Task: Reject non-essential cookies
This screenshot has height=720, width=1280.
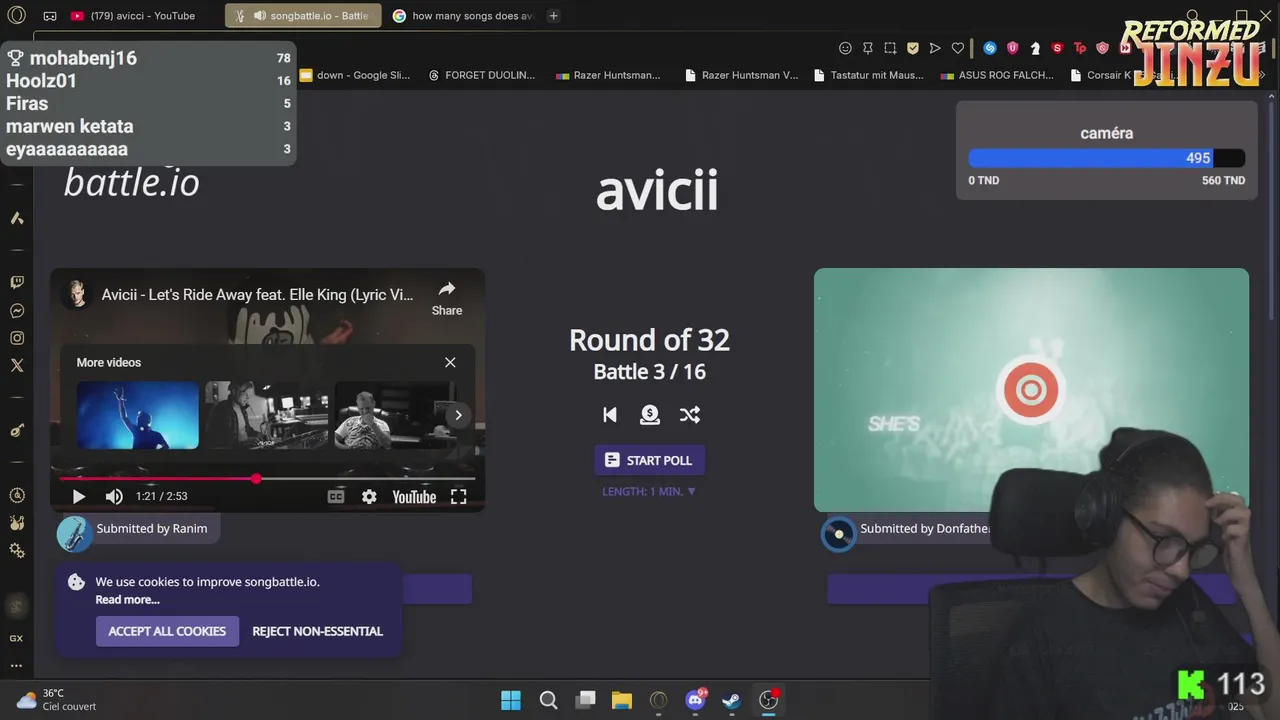Action: click(x=318, y=631)
